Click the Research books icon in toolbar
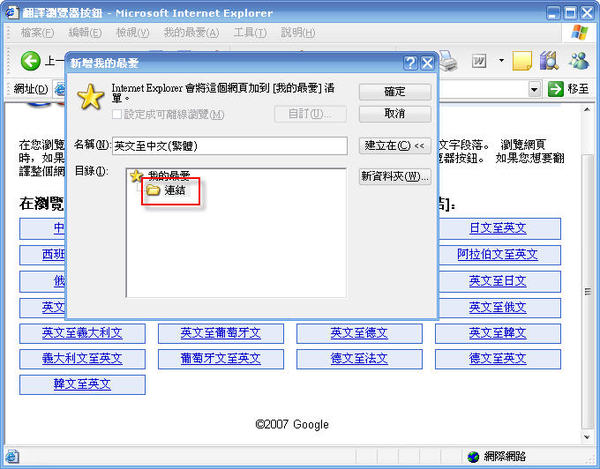This screenshot has height=469, width=600. click(x=549, y=61)
